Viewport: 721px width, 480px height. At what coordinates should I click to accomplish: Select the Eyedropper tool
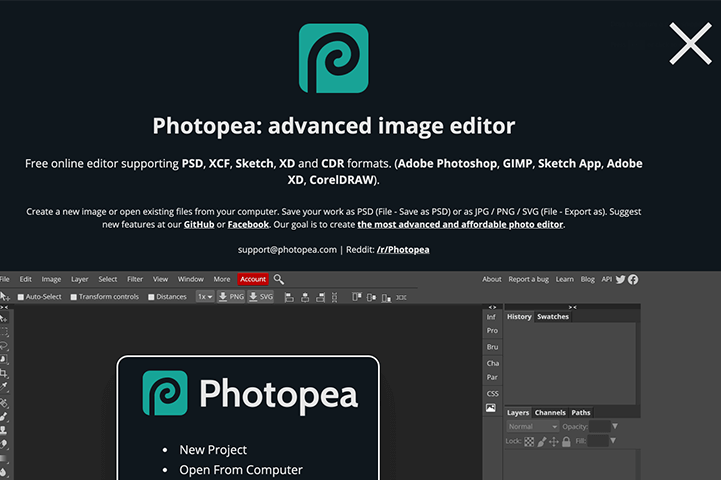click(4, 387)
